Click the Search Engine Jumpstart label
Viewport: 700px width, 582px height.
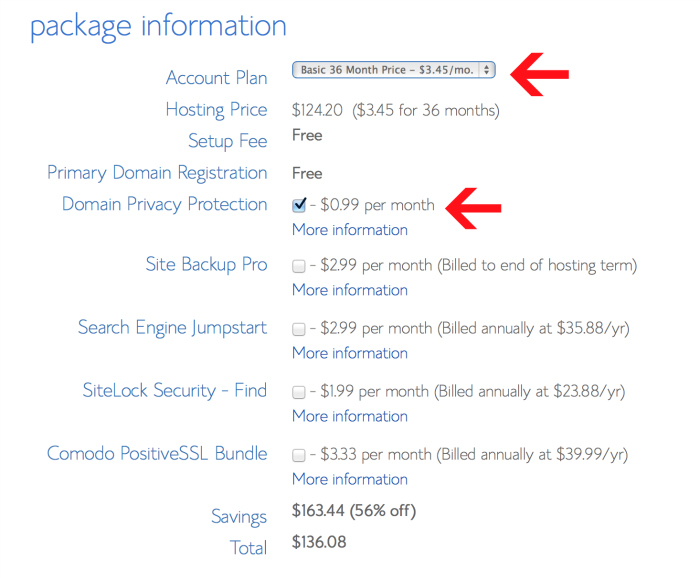pyautogui.click(x=172, y=328)
